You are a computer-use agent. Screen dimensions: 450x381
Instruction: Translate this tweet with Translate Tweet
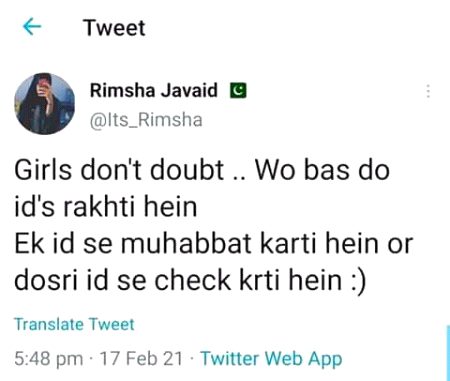(74, 324)
